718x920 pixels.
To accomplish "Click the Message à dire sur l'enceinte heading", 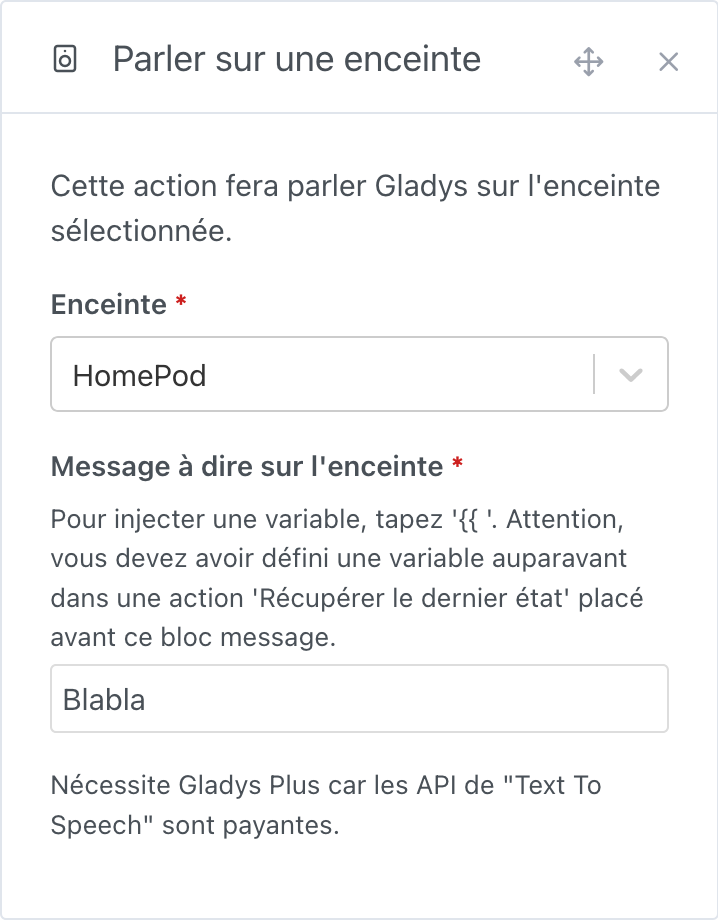I will [247, 466].
